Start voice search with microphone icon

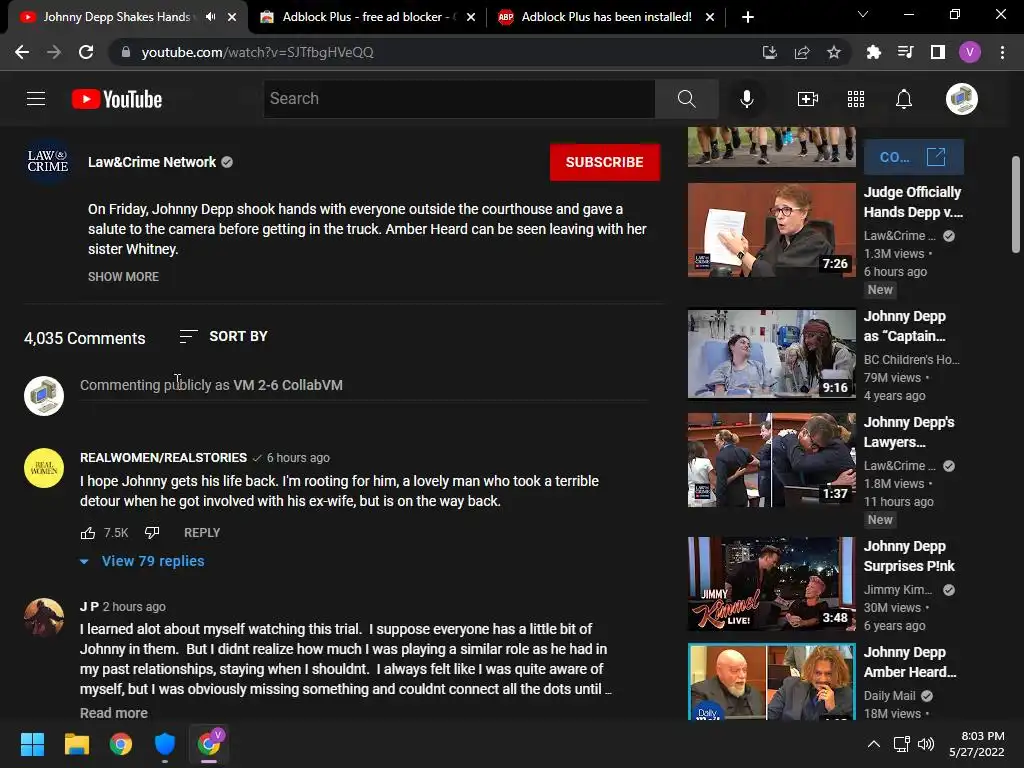point(746,99)
